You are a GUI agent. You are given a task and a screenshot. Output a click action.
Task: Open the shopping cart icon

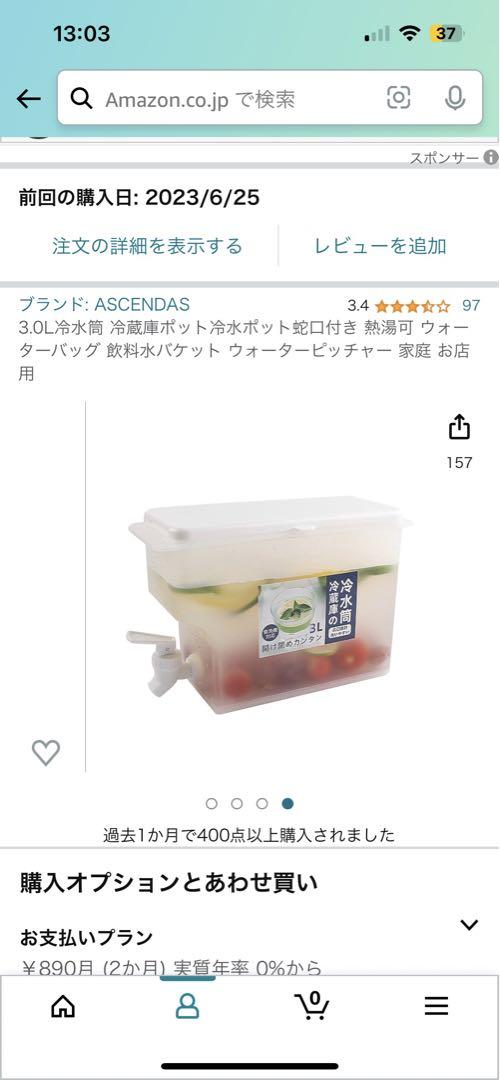(x=311, y=1006)
